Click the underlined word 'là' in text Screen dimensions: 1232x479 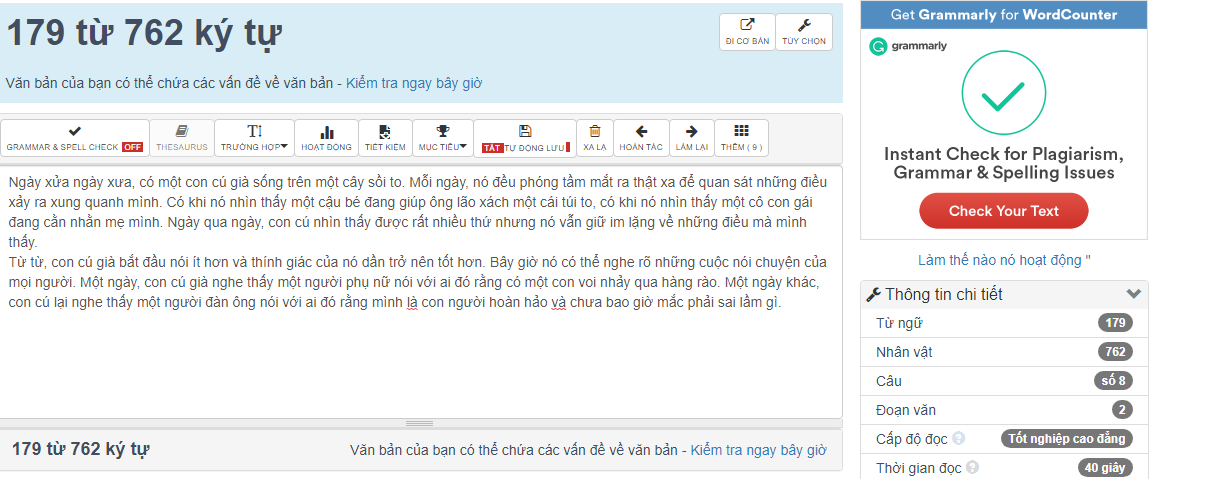click(x=410, y=303)
